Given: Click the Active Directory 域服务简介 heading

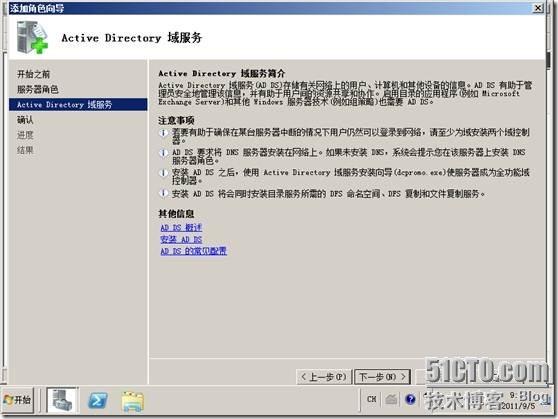Looking at the screenshot, I should (222, 73).
